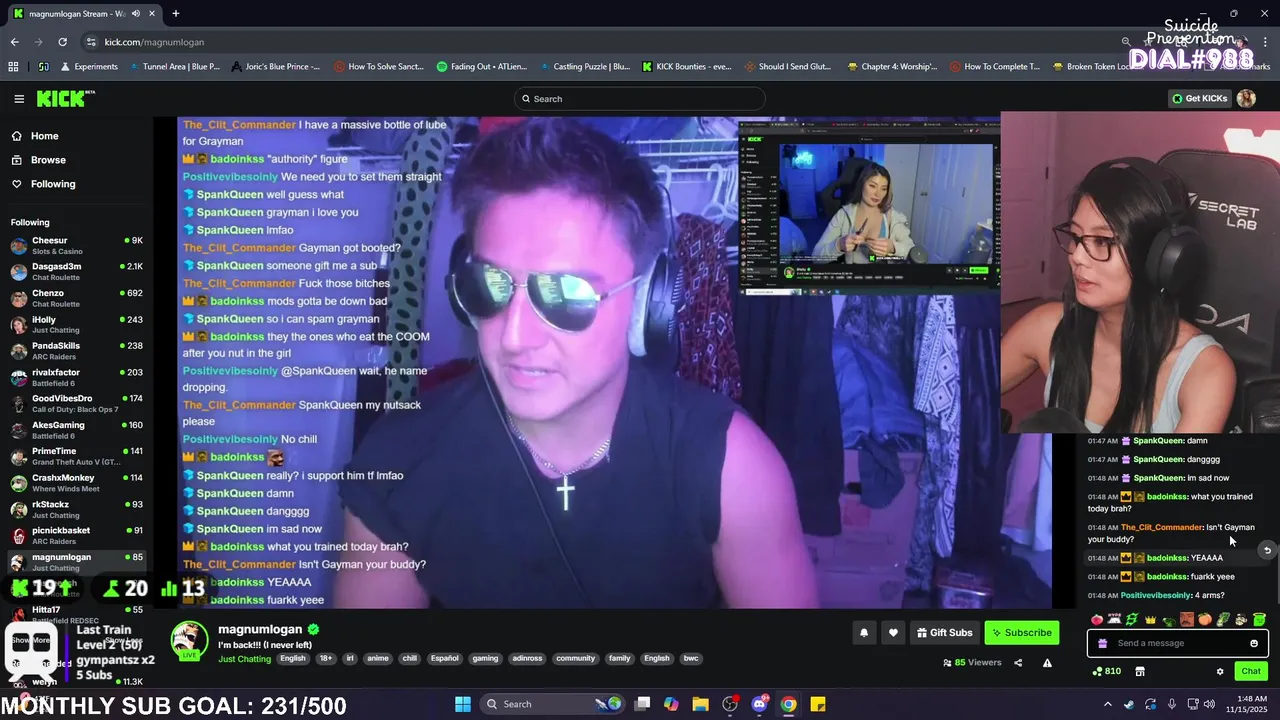
Task: Open picnickbasket channel in Following list
Action: click(77, 536)
